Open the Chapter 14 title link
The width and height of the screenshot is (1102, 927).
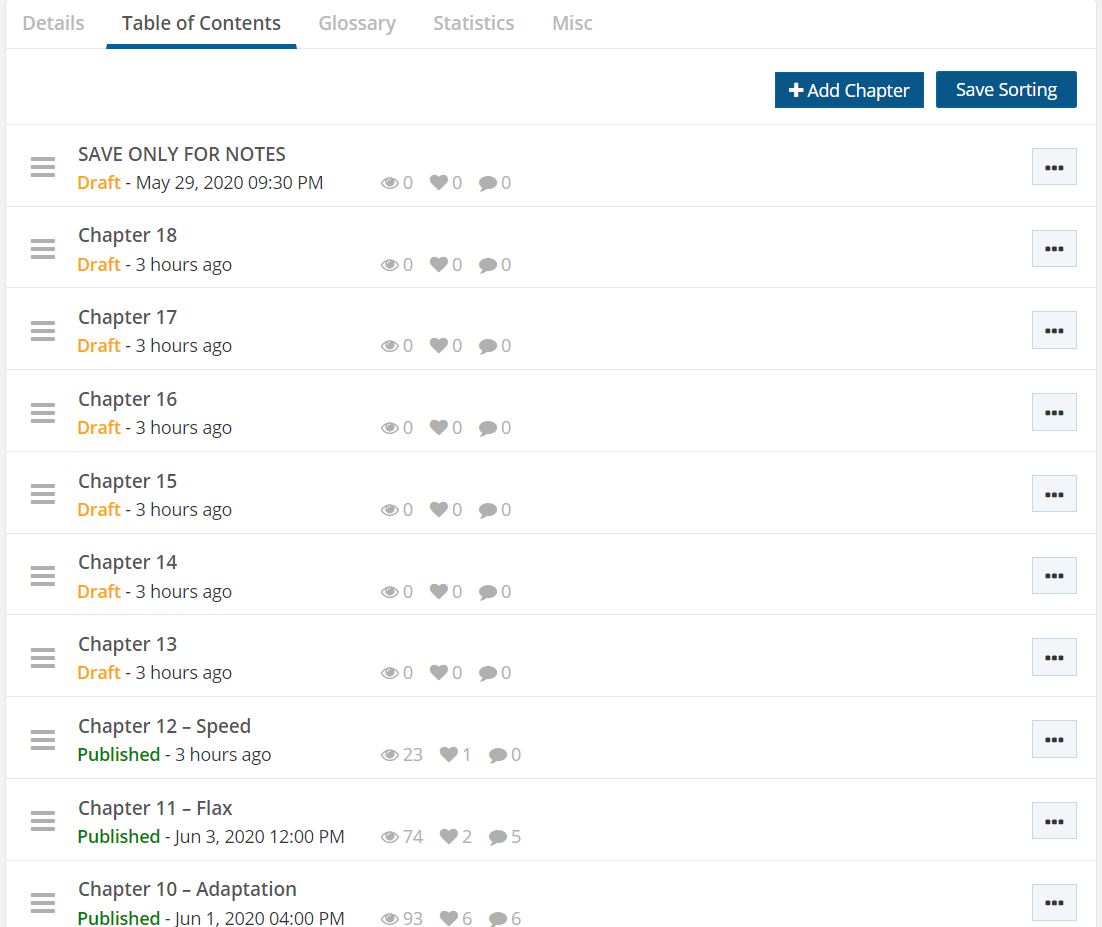(x=128, y=563)
